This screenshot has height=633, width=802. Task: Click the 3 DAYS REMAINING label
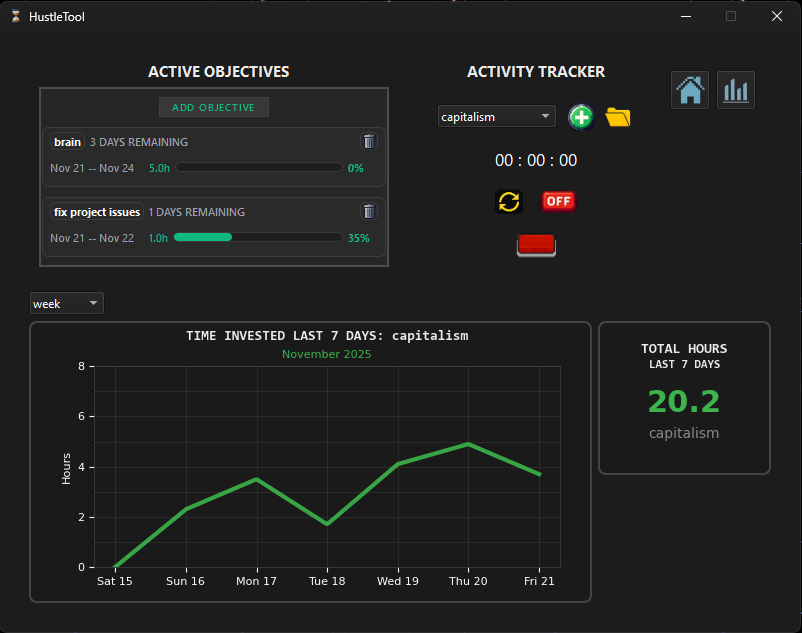[x=139, y=142]
